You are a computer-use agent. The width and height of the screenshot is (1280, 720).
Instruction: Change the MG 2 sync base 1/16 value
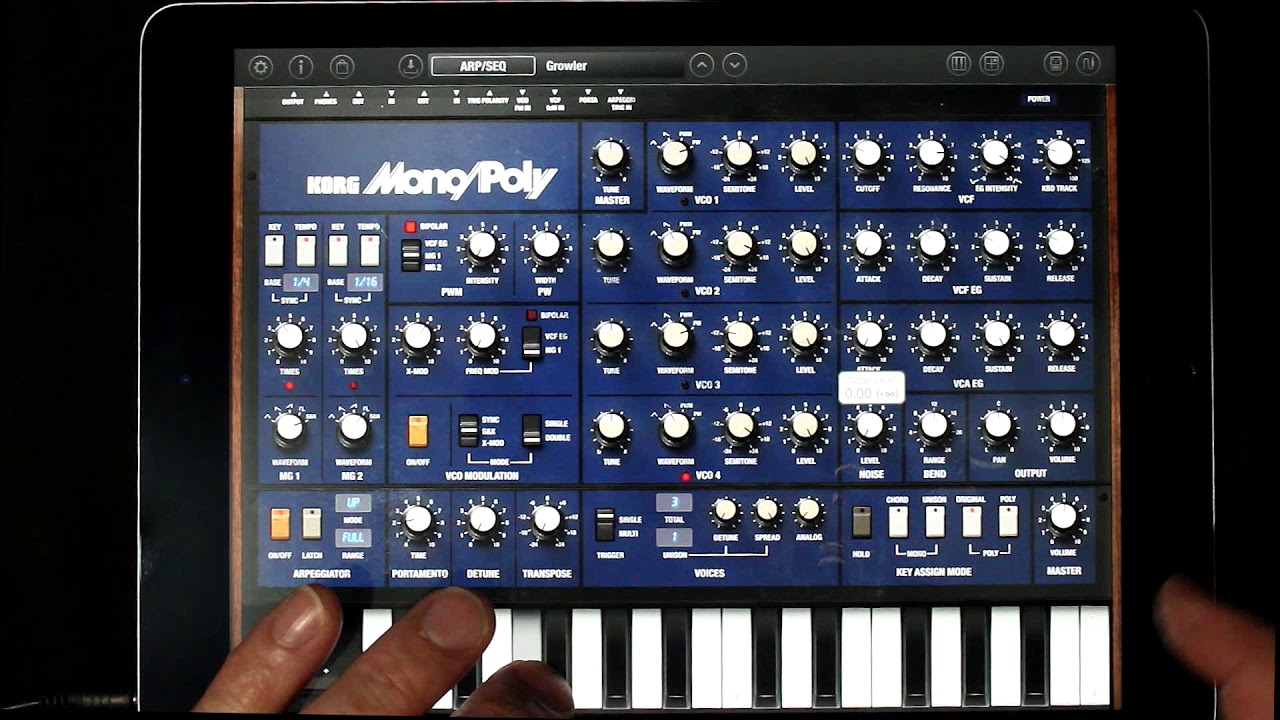pyautogui.click(x=365, y=282)
